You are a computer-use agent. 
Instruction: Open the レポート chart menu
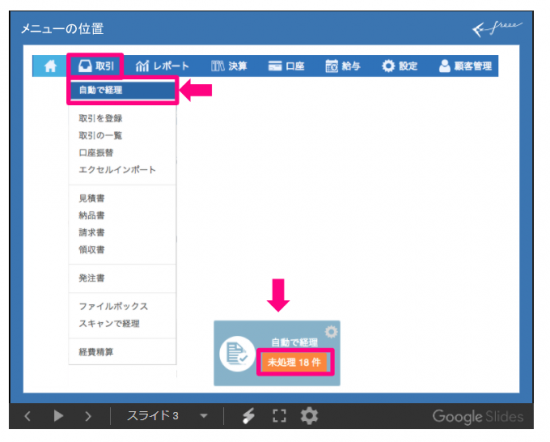[x=162, y=66]
